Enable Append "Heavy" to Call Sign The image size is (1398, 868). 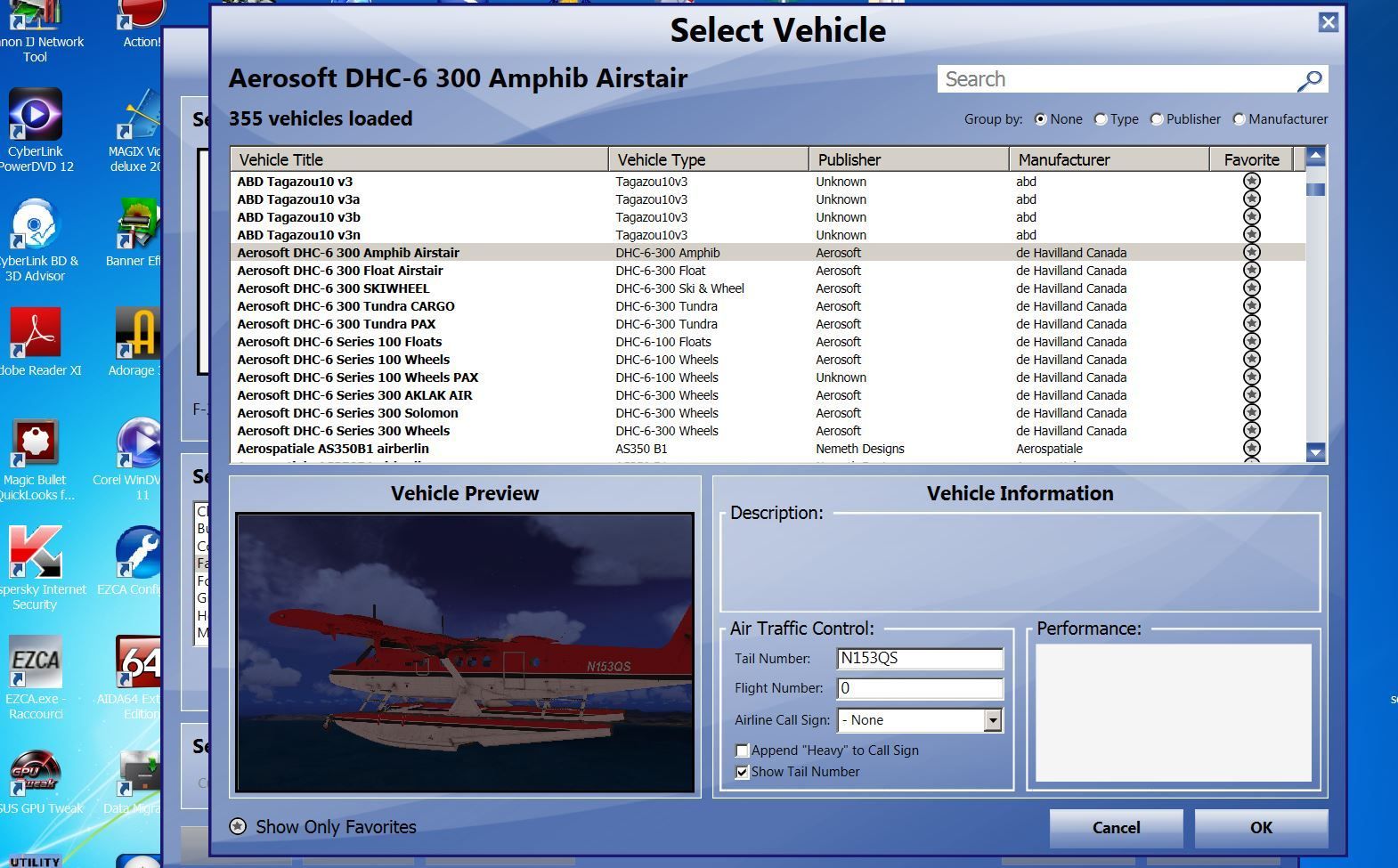click(742, 750)
